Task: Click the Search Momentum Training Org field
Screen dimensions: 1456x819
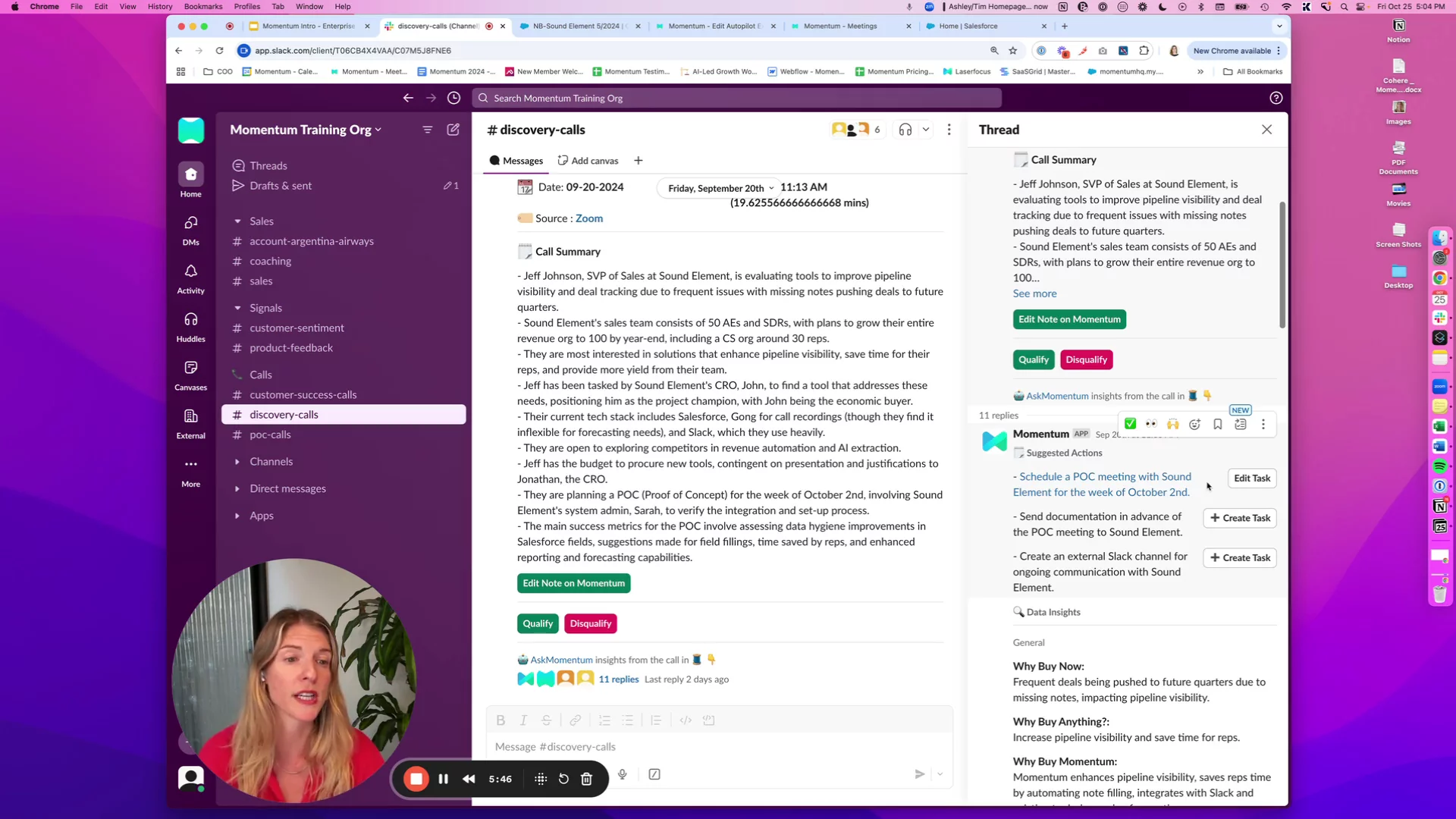Action: [736, 98]
